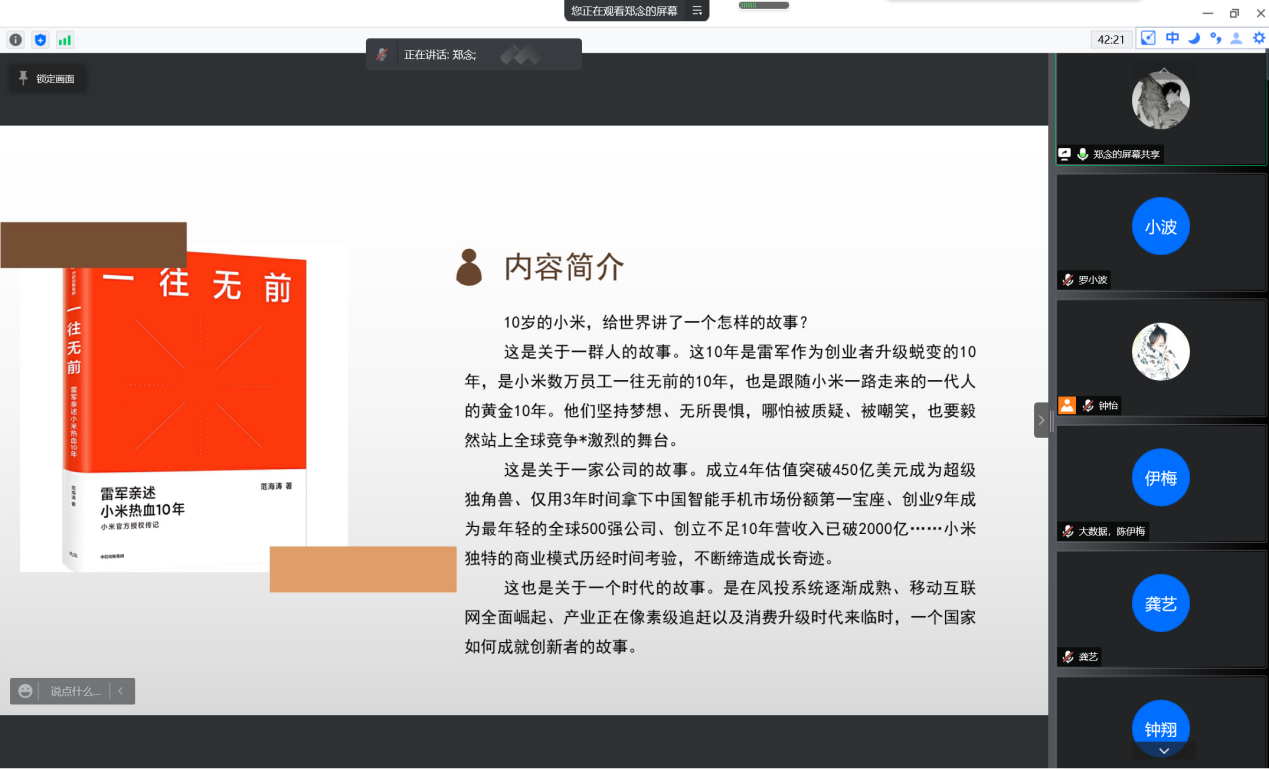Select 小波 participant video tile
The width and height of the screenshot is (1269, 770).
tap(1160, 227)
